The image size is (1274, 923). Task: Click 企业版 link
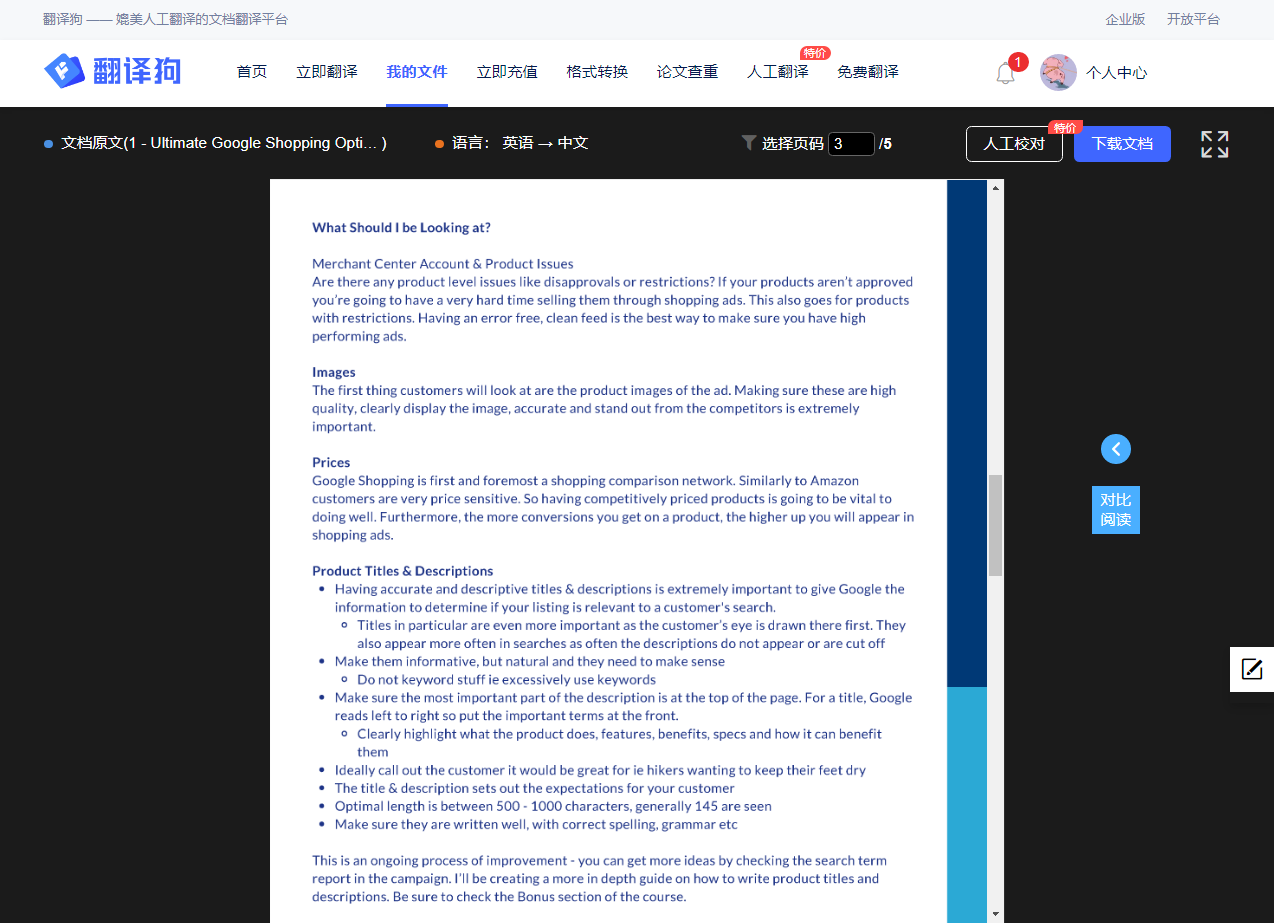coord(1125,19)
